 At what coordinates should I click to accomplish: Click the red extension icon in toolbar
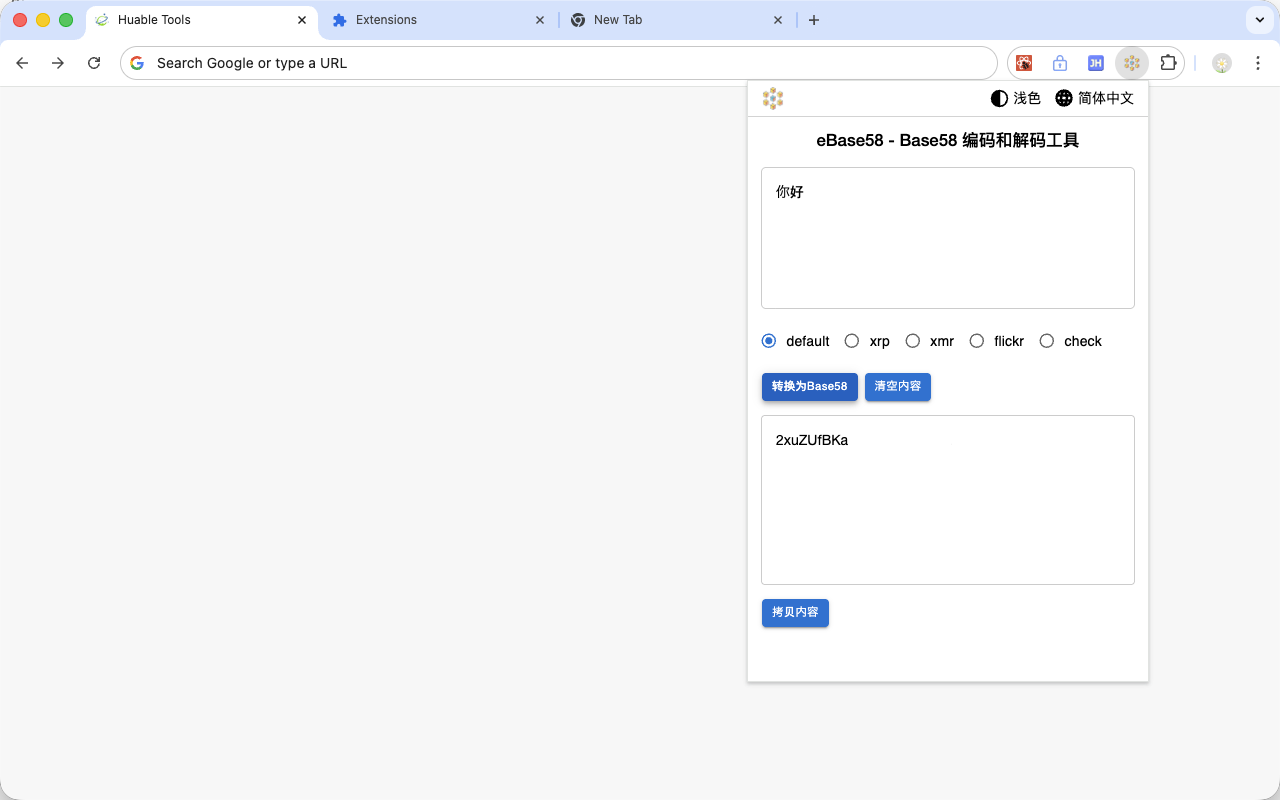[x=1024, y=63]
